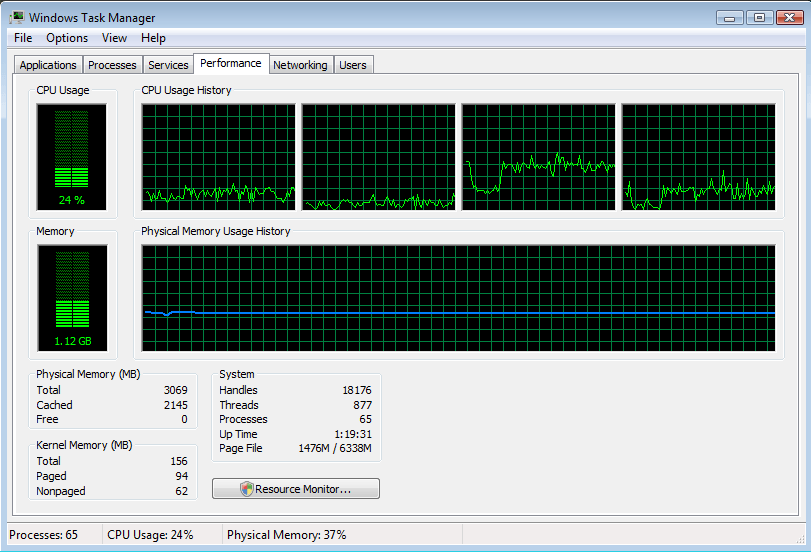
Task: Click the status bar CPU Usage: 24% entry
Action: tap(150, 534)
